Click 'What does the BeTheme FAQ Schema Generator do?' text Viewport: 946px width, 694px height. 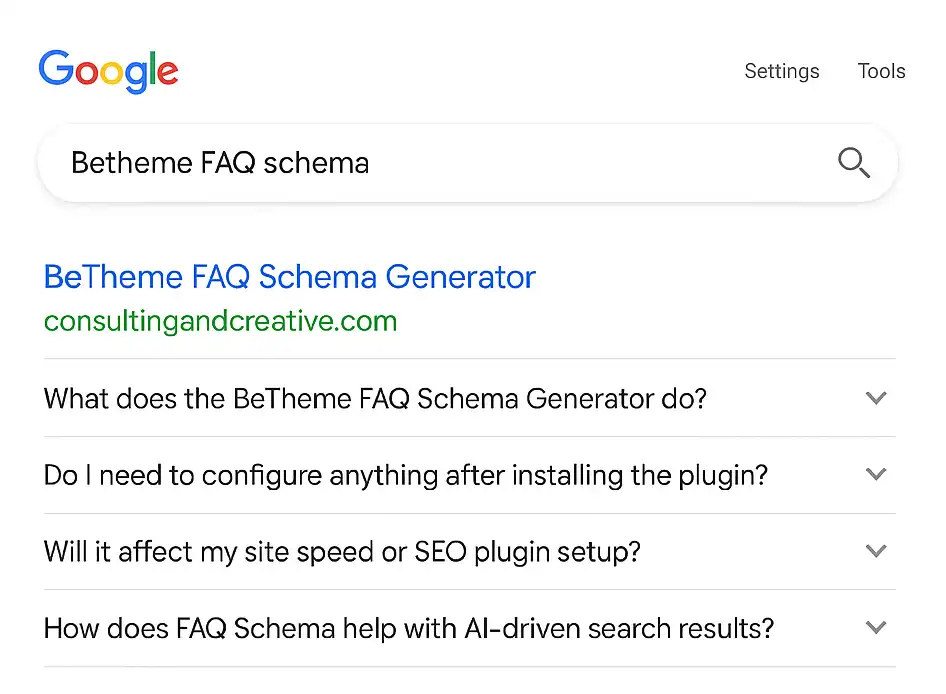pos(375,399)
